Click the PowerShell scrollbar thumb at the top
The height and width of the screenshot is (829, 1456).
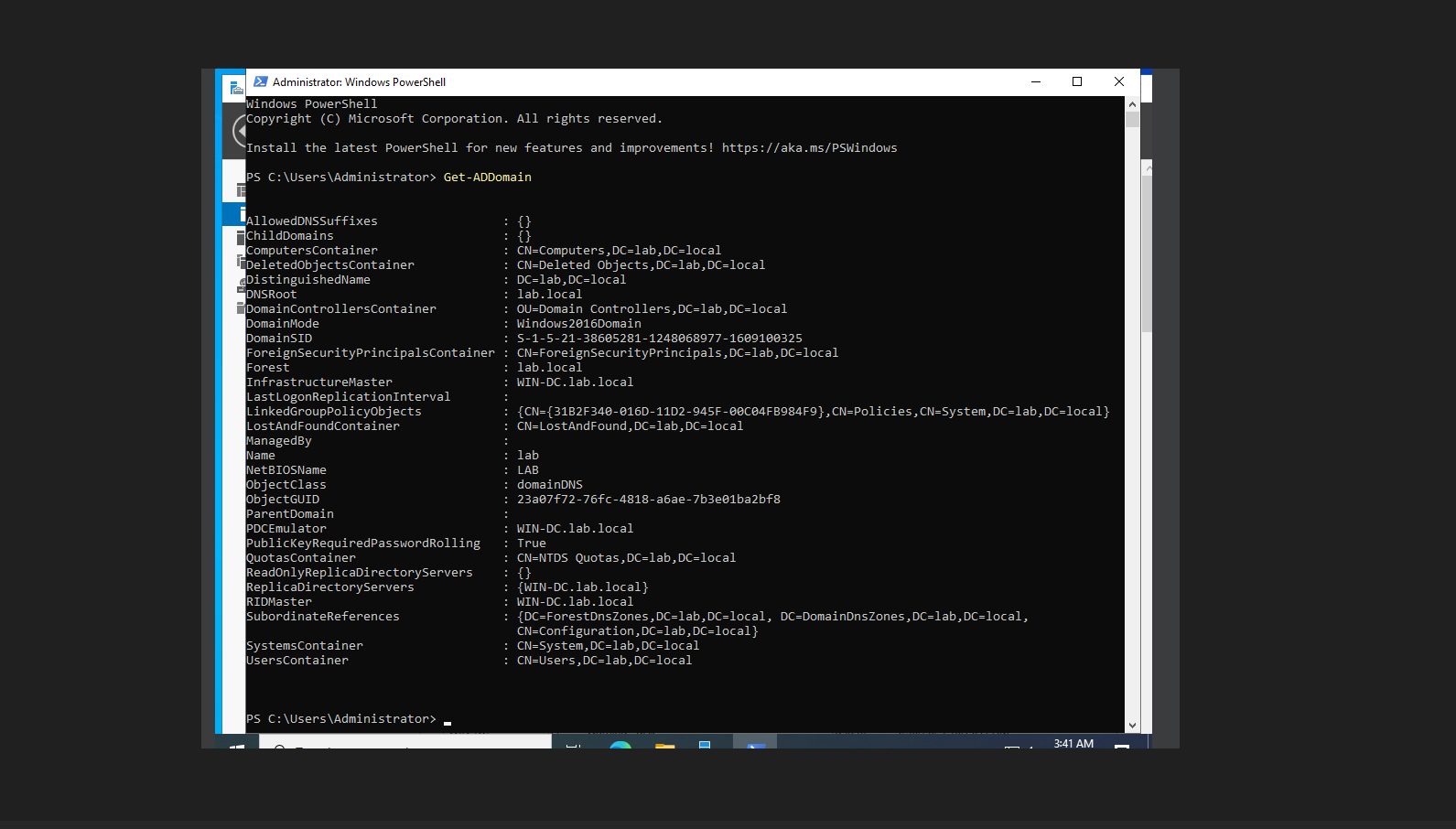pyautogui.click(x=1132, y=119)
